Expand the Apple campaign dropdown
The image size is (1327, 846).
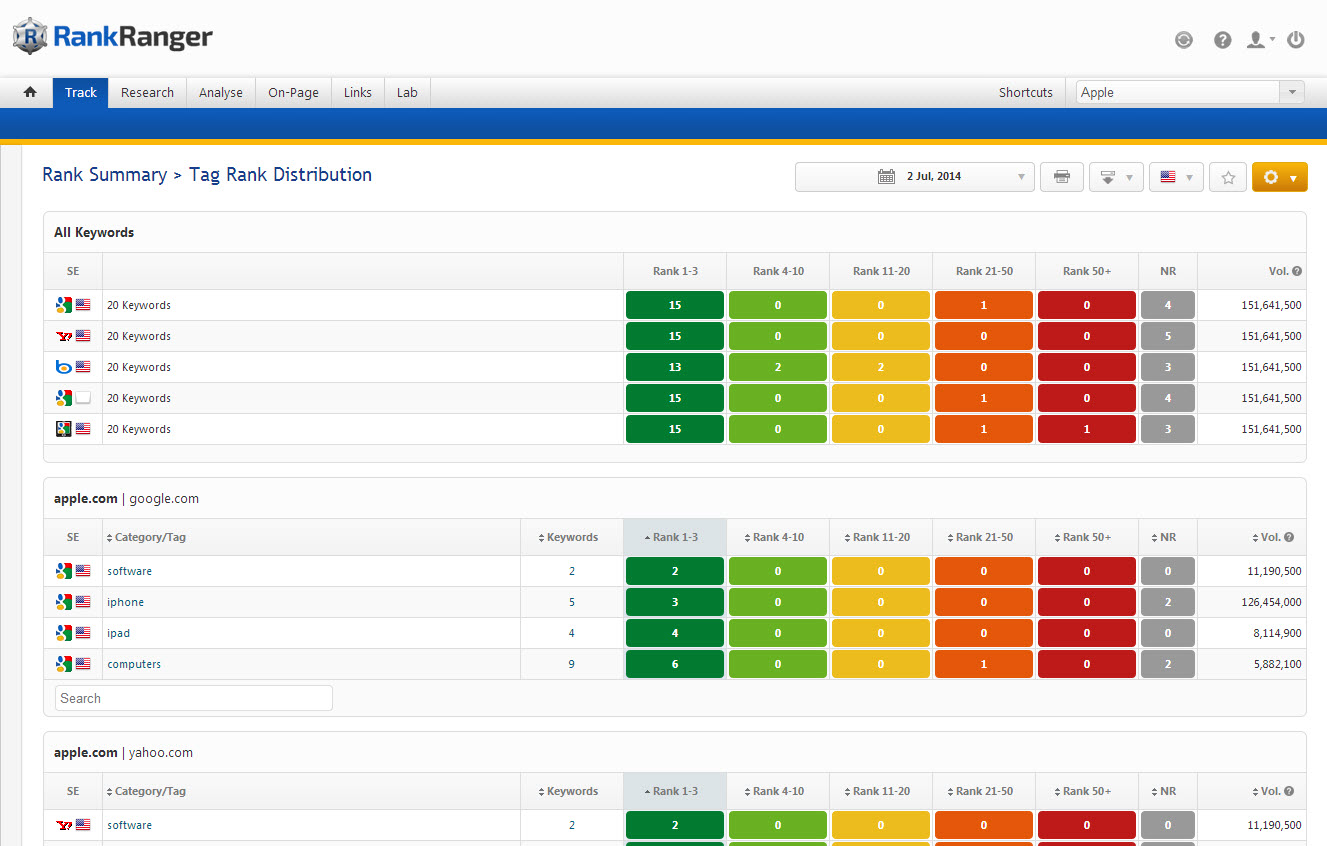click(x=1291, y=92)
